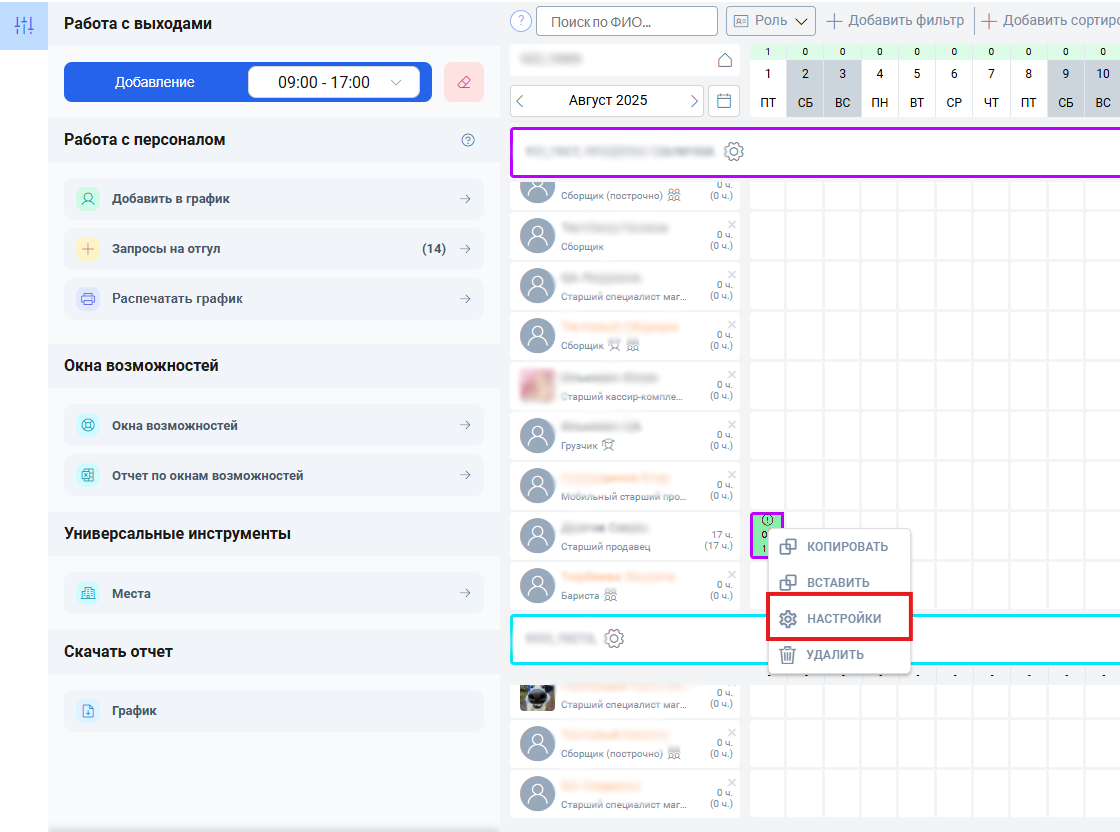
Task: Click the printer icon for Распечатать график
Action: (88, 299)
